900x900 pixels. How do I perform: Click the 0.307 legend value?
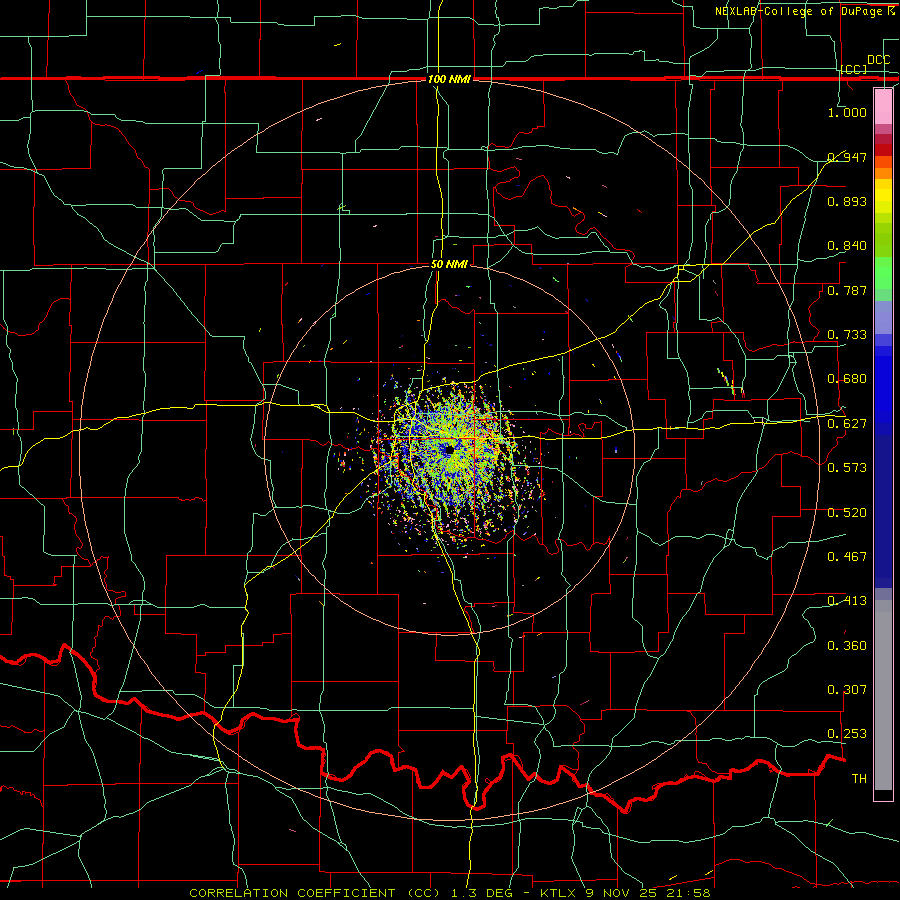click(x=847, y=690)
